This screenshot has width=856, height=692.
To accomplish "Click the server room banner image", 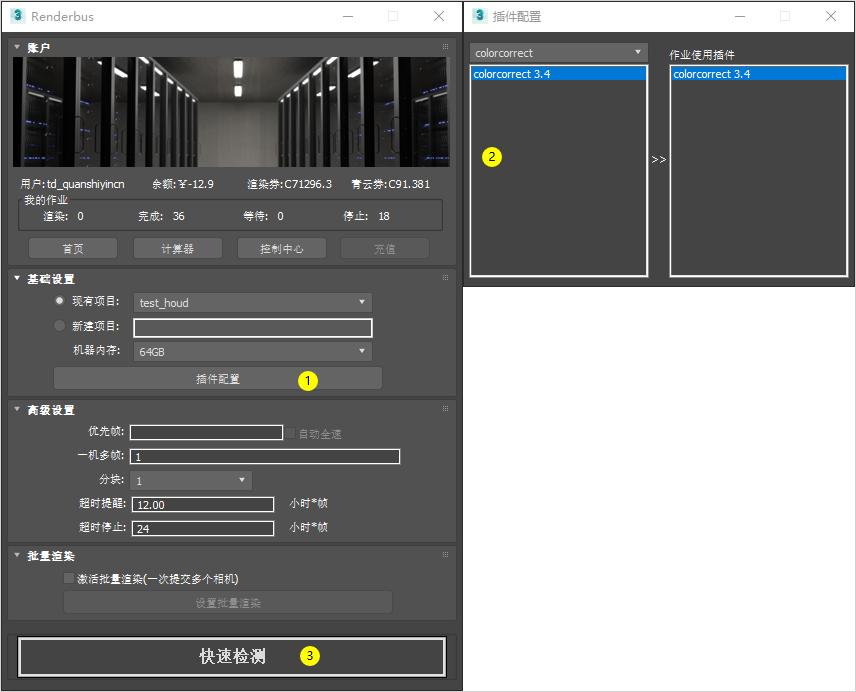I will point(232,111).
